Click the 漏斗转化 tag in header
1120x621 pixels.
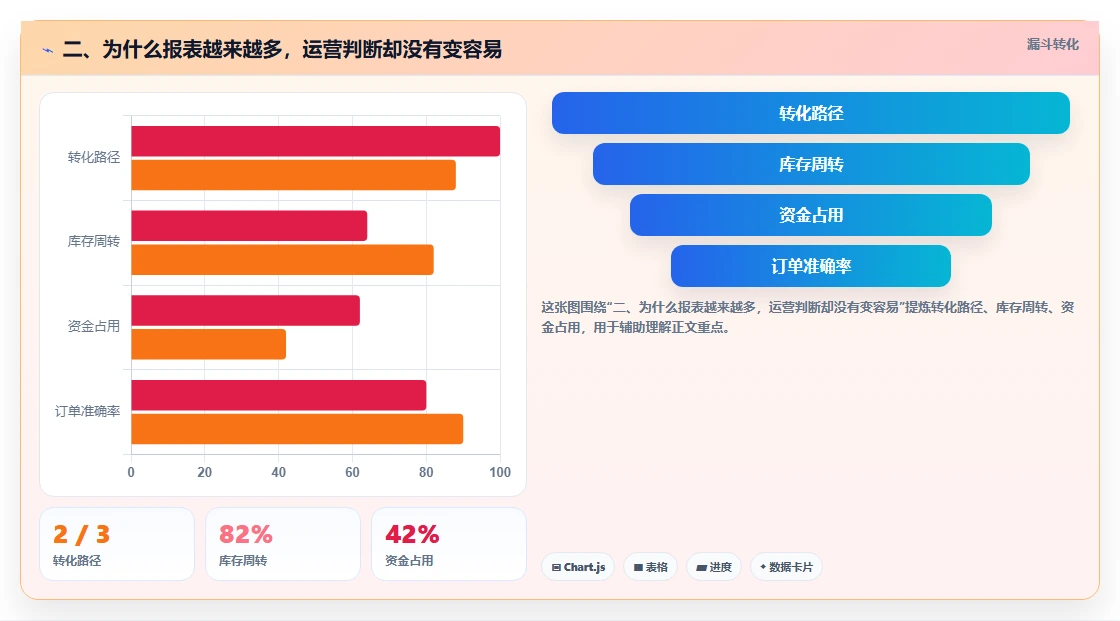tap(1052, 44)
